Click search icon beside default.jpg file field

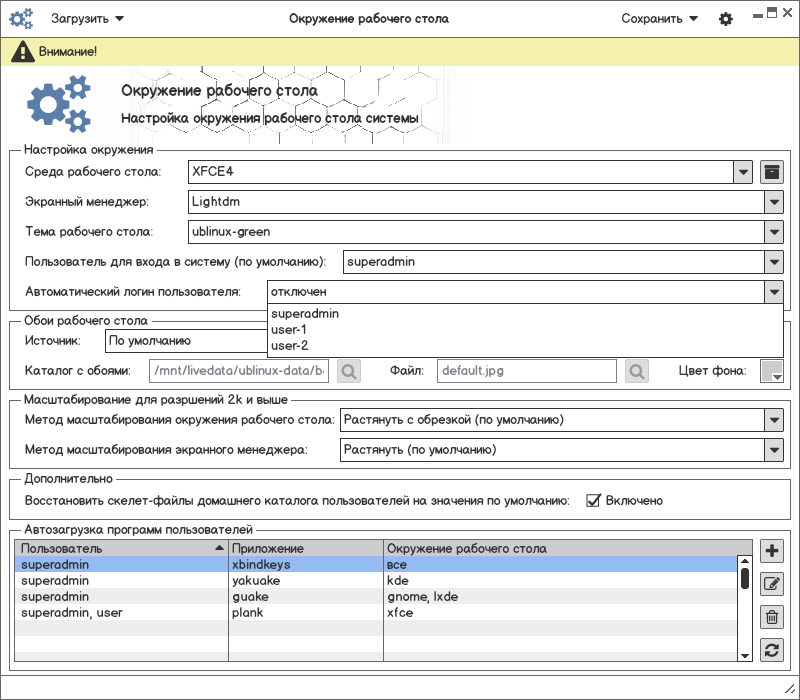coord(637,371)
